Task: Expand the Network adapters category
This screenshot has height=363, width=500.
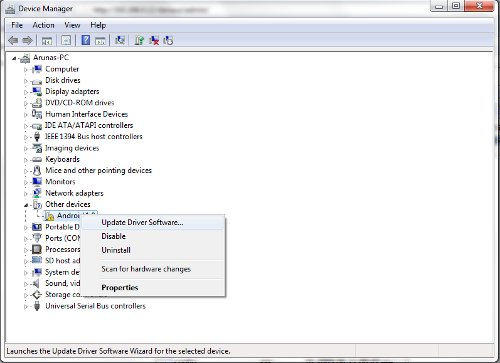Action: [x=26, y=194]
